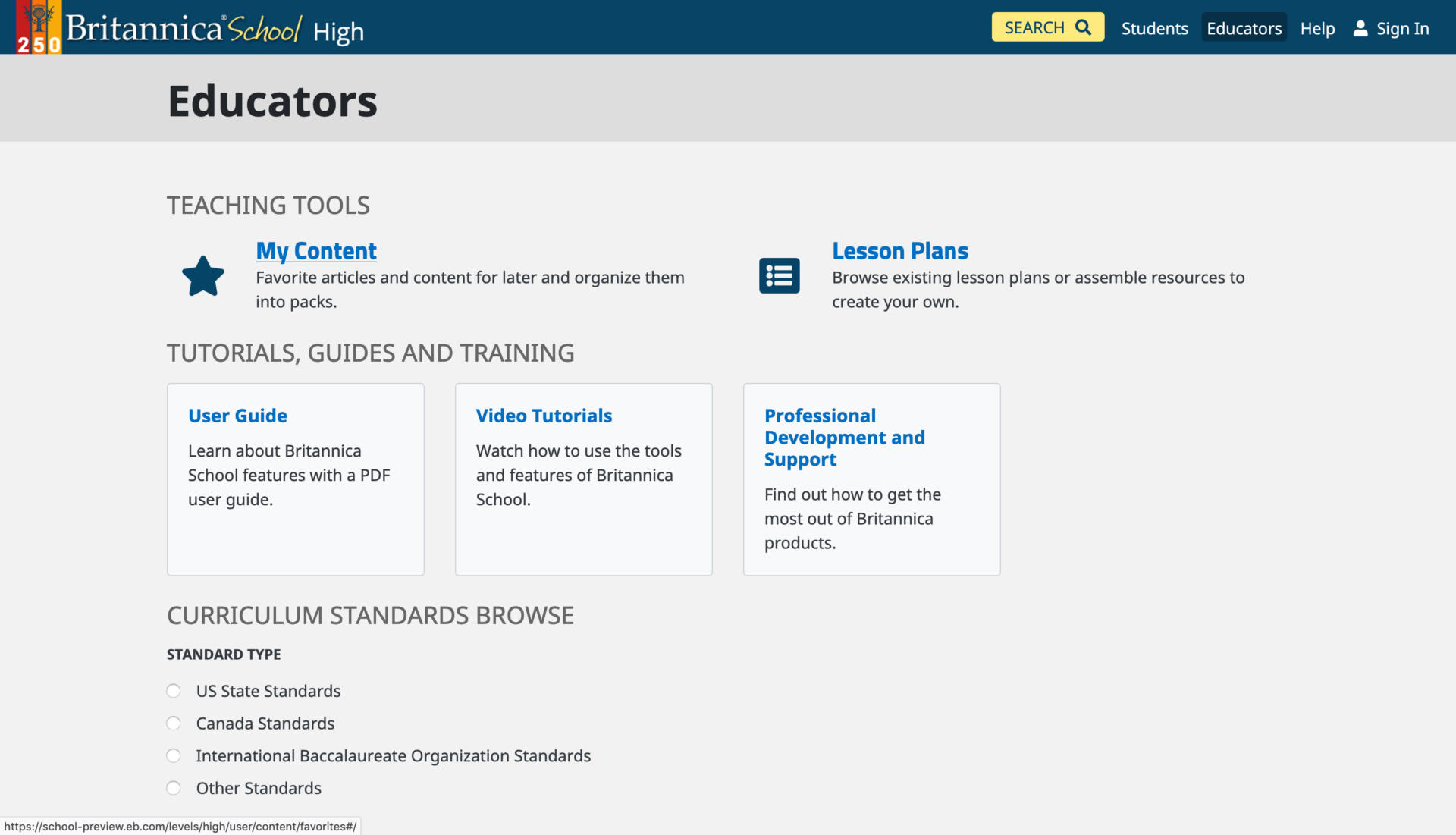Open the Lesson Plans link
Image resolution: width=1456 pixels, height=835 pixels.
pyautogui.click(x=900, y=251)
